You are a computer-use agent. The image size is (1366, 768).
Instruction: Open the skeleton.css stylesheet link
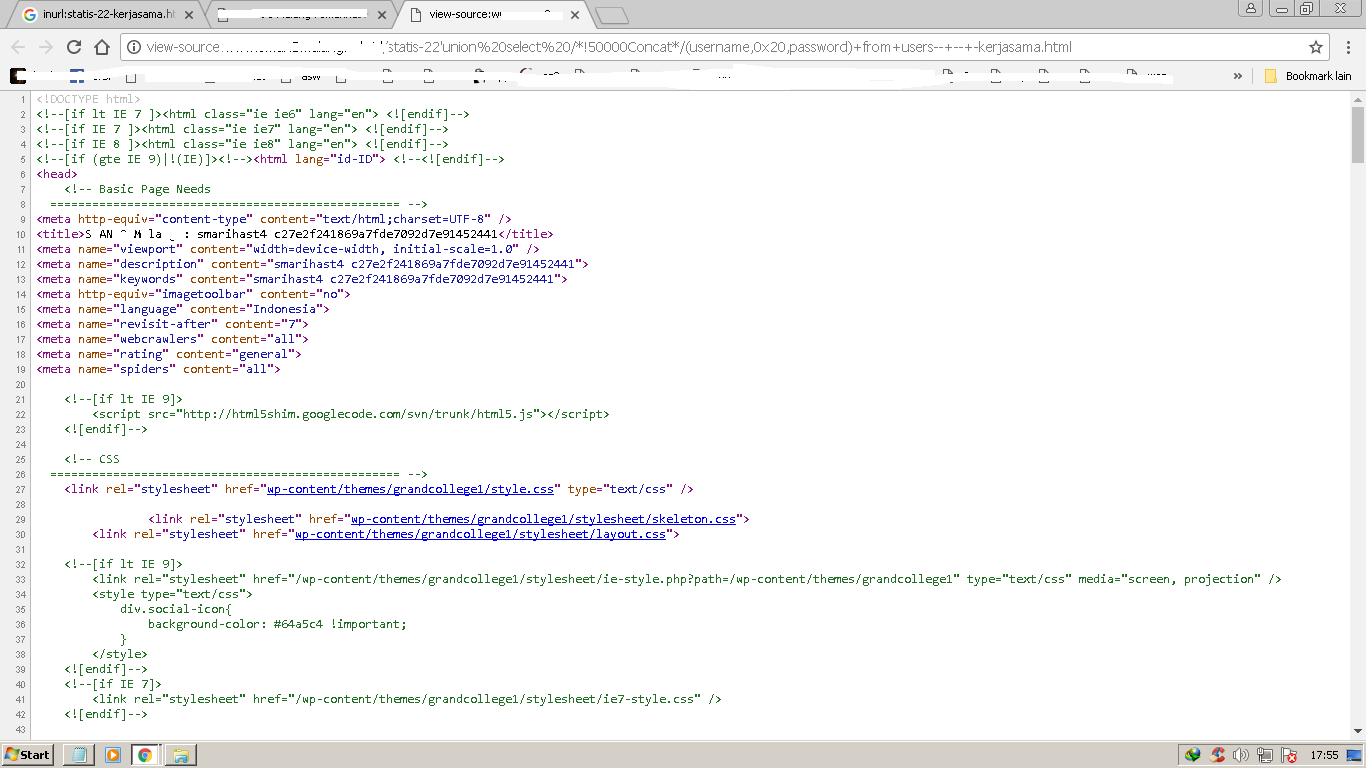pos(543,519)
